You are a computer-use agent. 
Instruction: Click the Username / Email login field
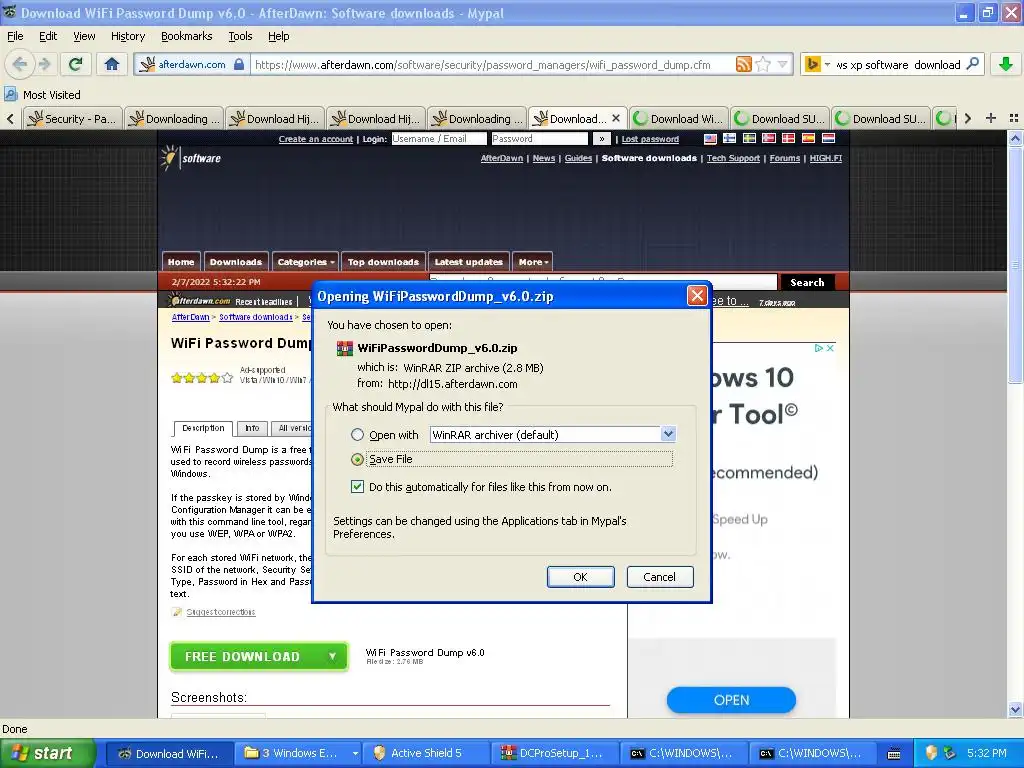[439, 138]
